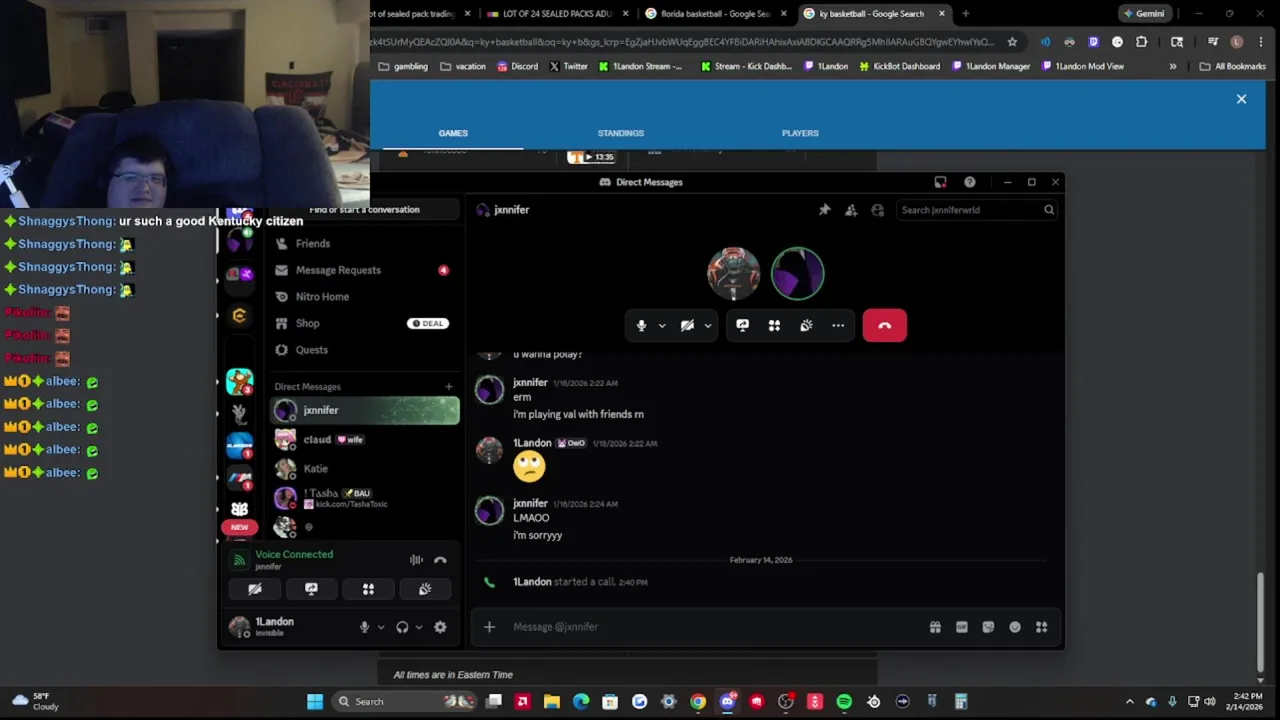Disconnect from voice in the voice panel
The image size is (1280, 720).
(x=440, y=560)
